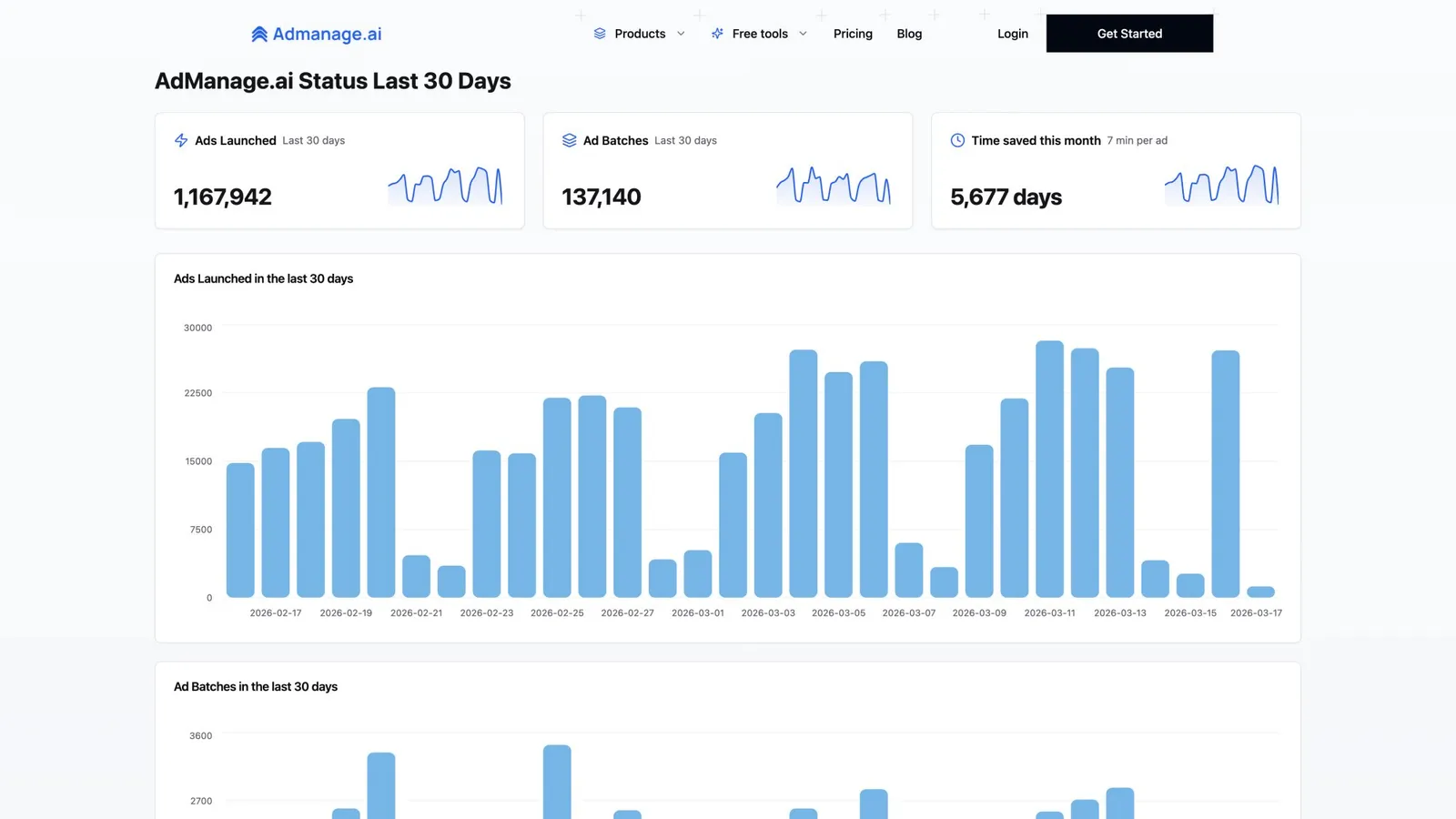Click the bar above the 2026-03-15 label
Viewport: 1456px width, 819px height.
[x=1190, y=585]
